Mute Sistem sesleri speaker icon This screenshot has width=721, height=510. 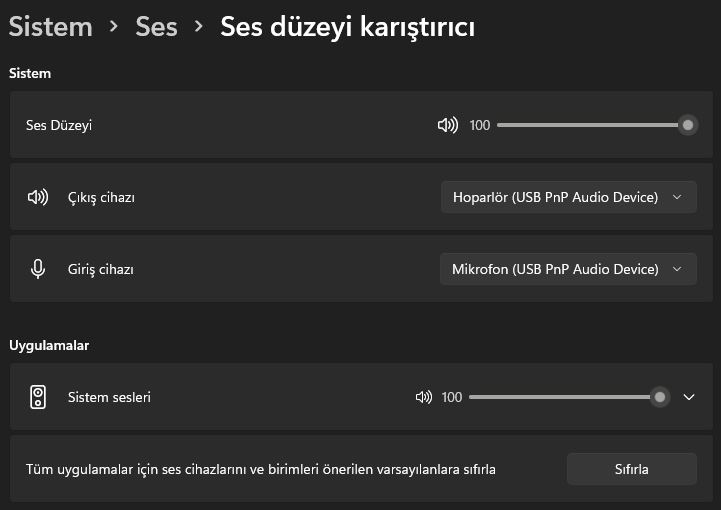[423, 397]
